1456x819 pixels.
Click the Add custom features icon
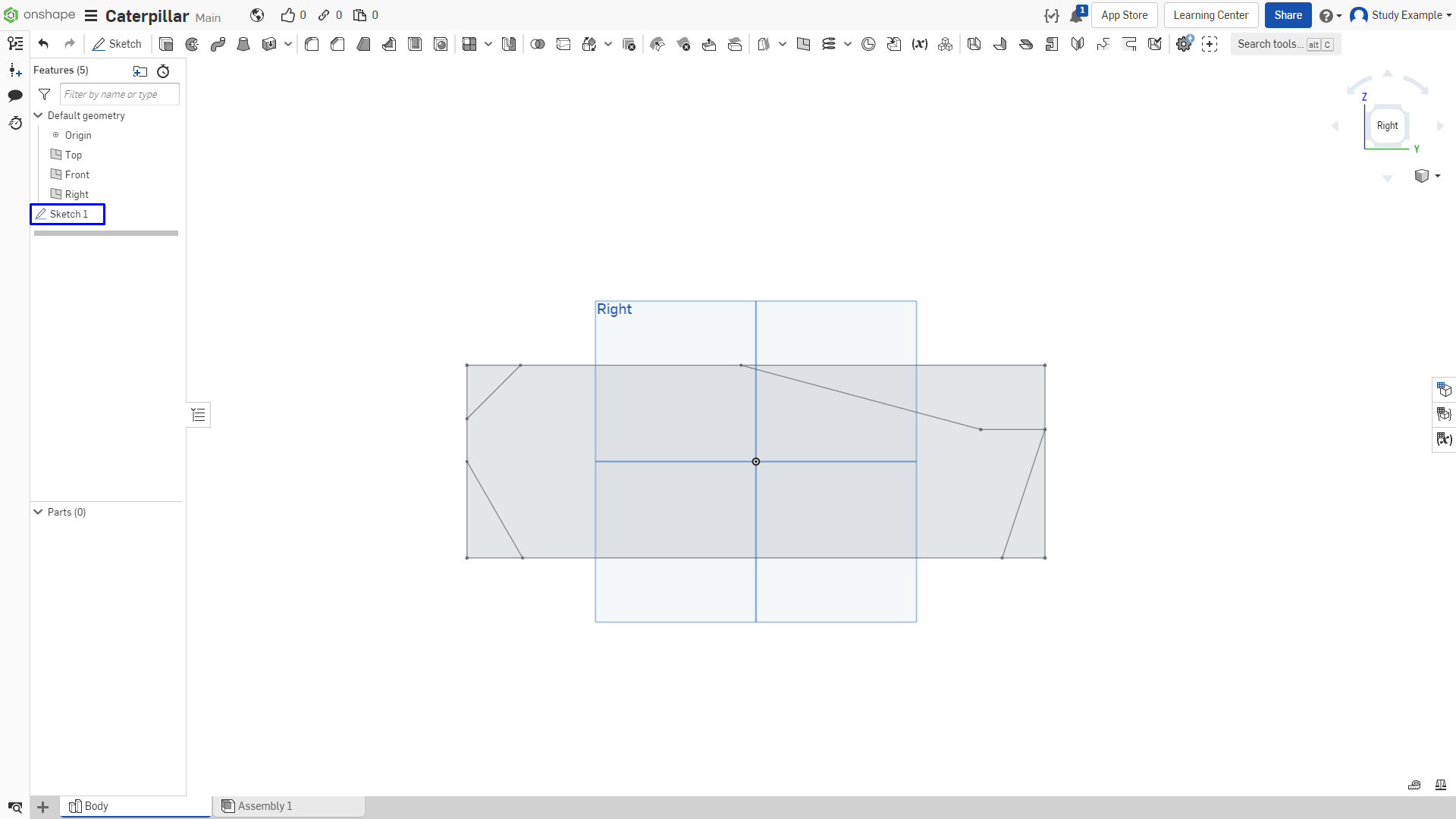tap(1210, 44)
